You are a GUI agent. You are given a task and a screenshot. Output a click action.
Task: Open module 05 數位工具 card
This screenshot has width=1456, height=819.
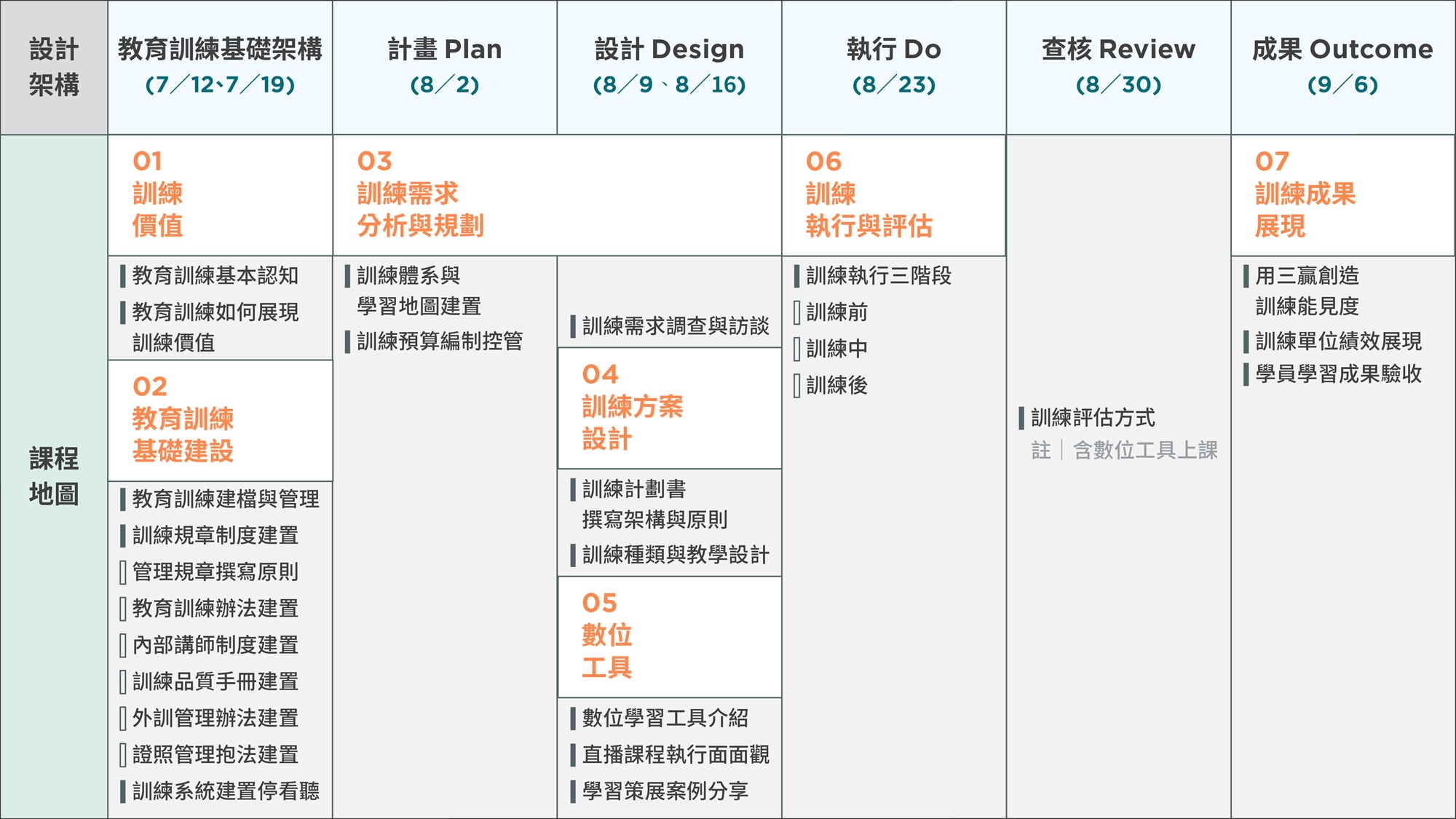[669, 636]
